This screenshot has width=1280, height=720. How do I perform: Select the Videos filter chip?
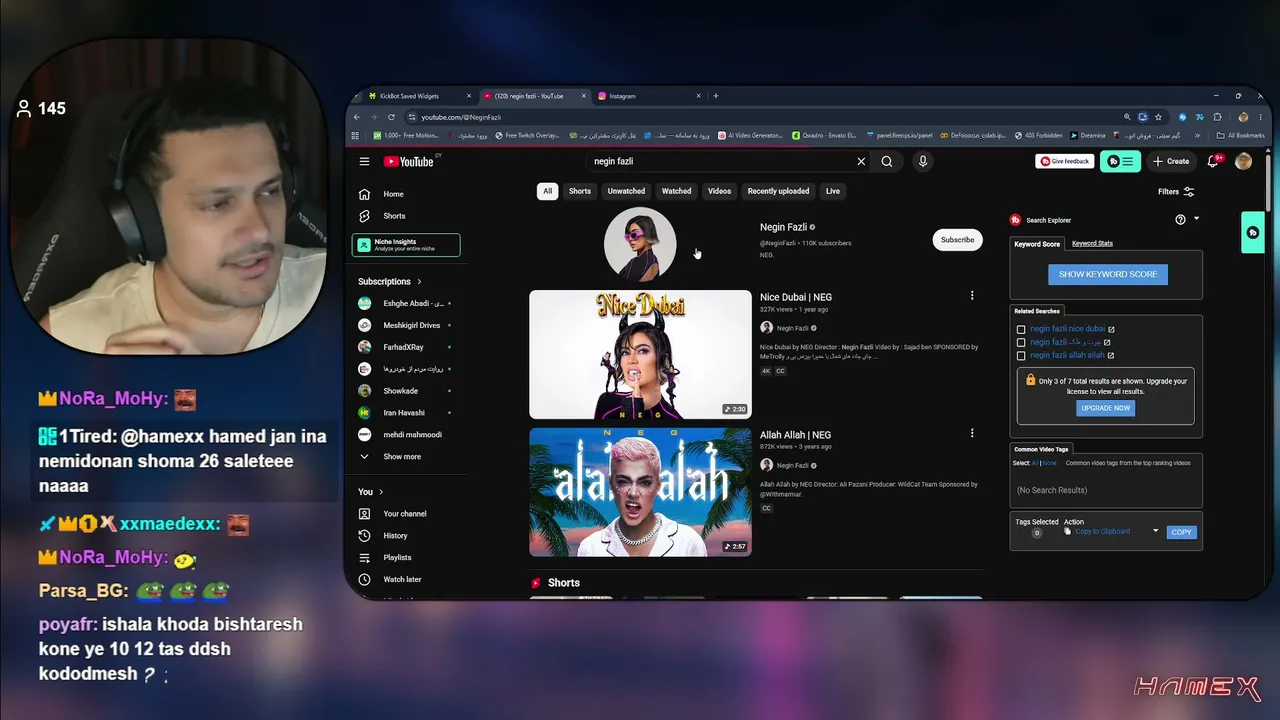719,191
